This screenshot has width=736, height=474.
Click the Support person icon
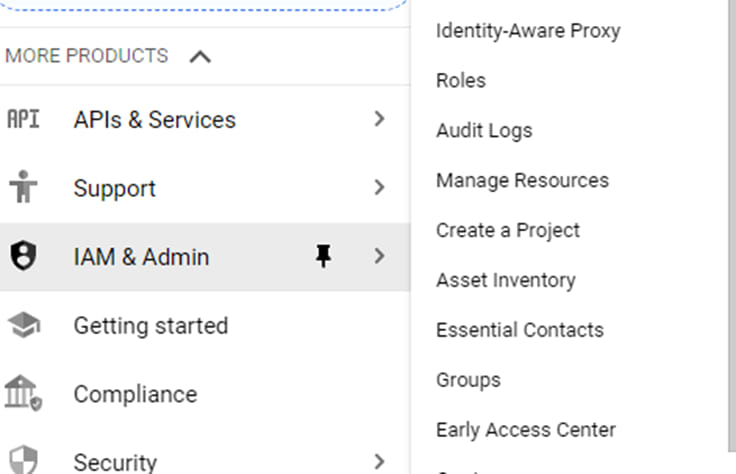point(23,187)
